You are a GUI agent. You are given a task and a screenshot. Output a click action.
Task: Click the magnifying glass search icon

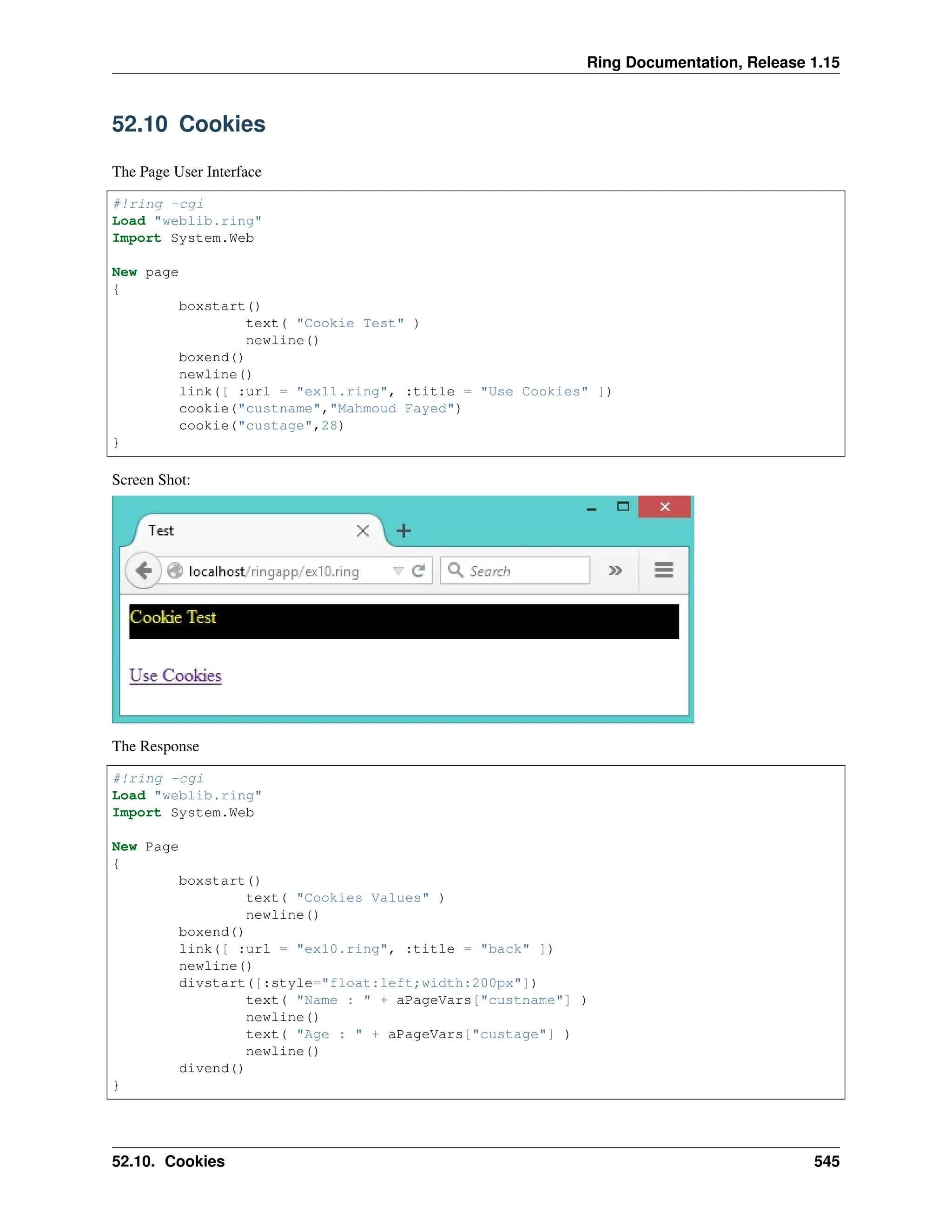tap(455, 570)
